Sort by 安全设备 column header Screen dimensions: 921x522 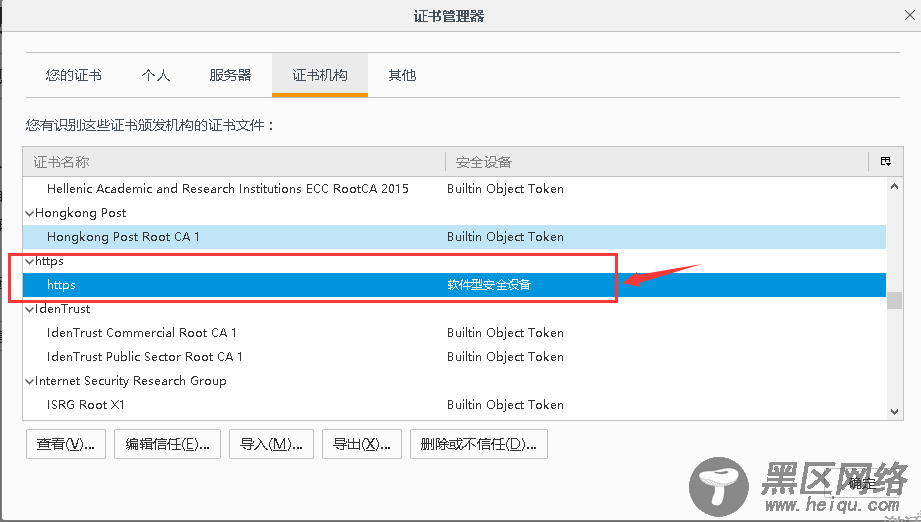click(656, 162)
